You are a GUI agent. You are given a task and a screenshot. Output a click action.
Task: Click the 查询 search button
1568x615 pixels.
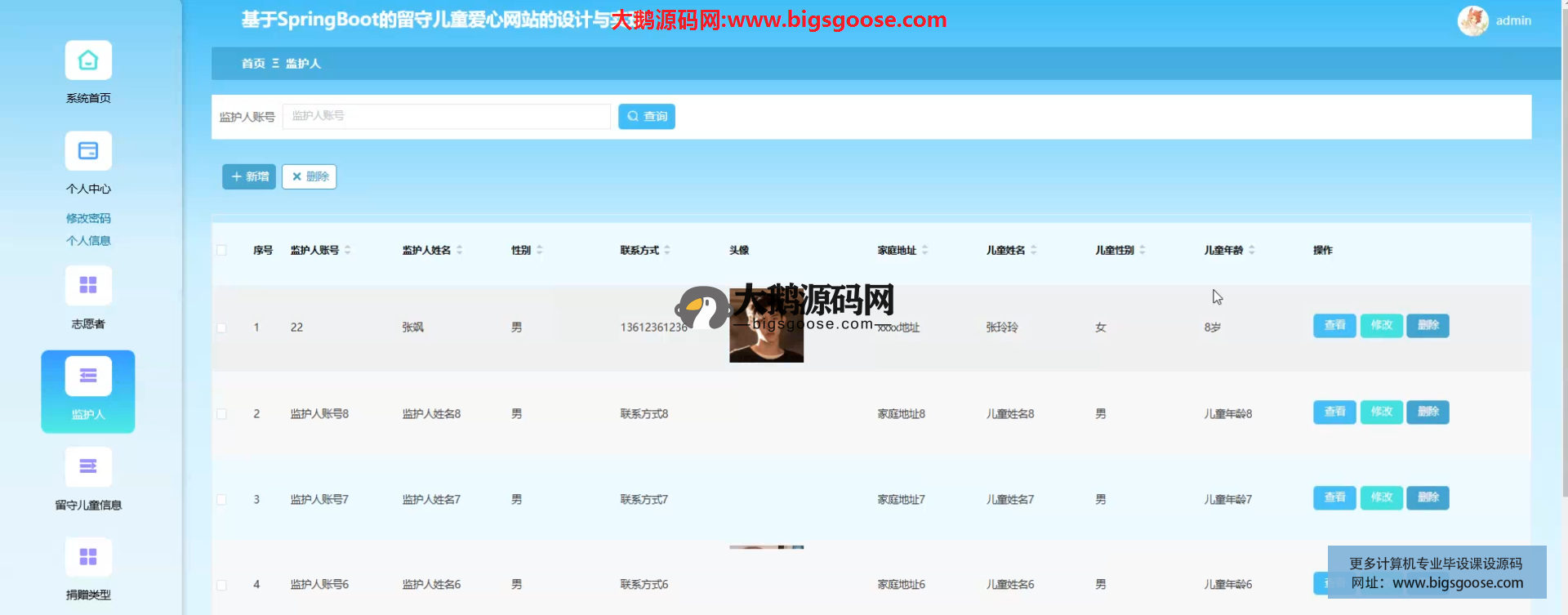pyautogui.click(x=646, y=117)
